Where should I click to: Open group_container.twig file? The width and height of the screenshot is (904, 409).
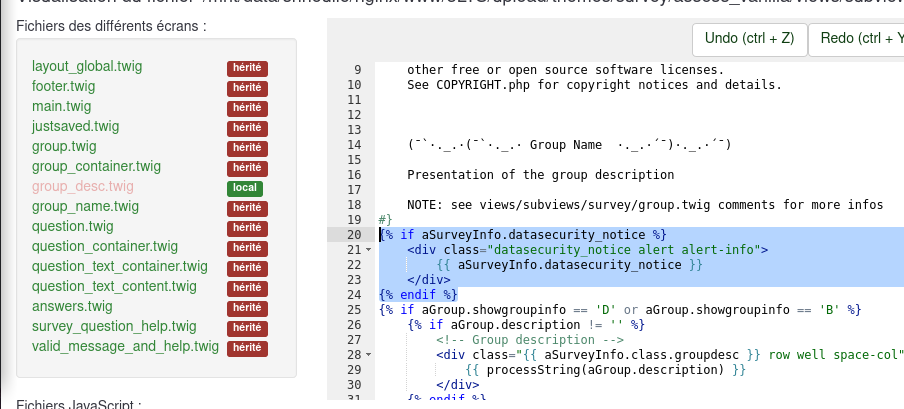point(96,167)
